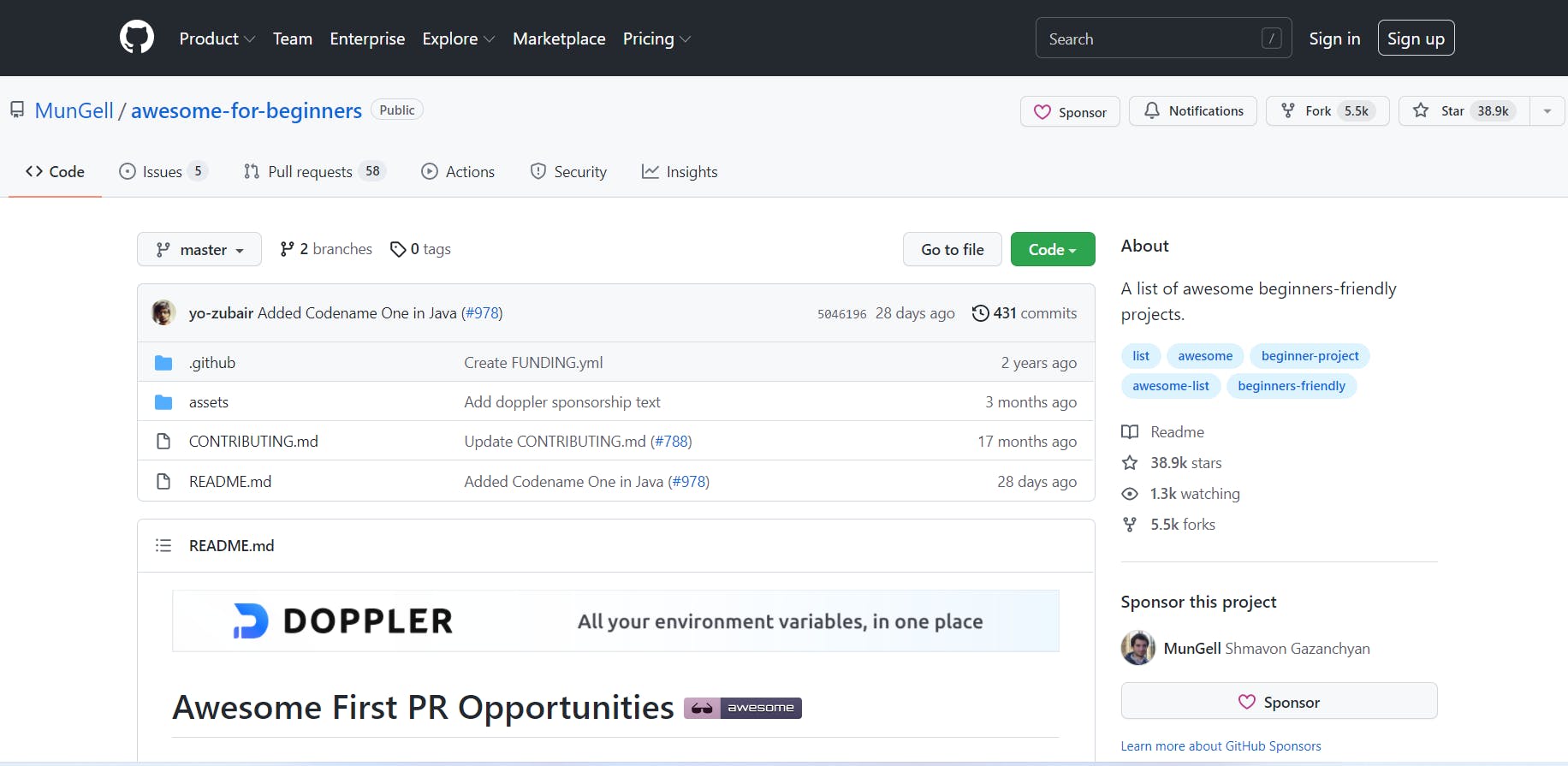Click the slash shortcut icon in search
Screen dimensions: 1568x766
pos(1271,39)
